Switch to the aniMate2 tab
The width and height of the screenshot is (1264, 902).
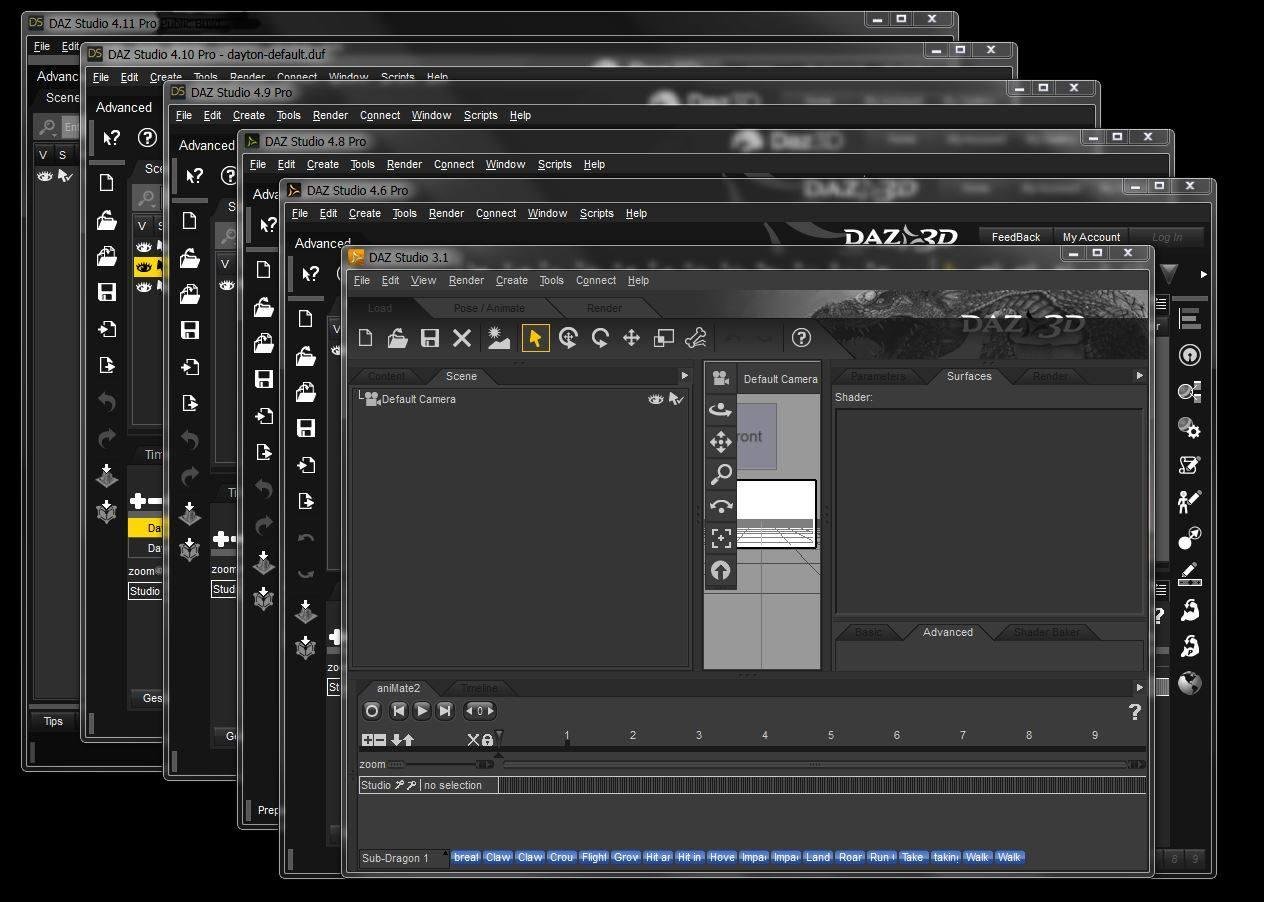point(398,688)
